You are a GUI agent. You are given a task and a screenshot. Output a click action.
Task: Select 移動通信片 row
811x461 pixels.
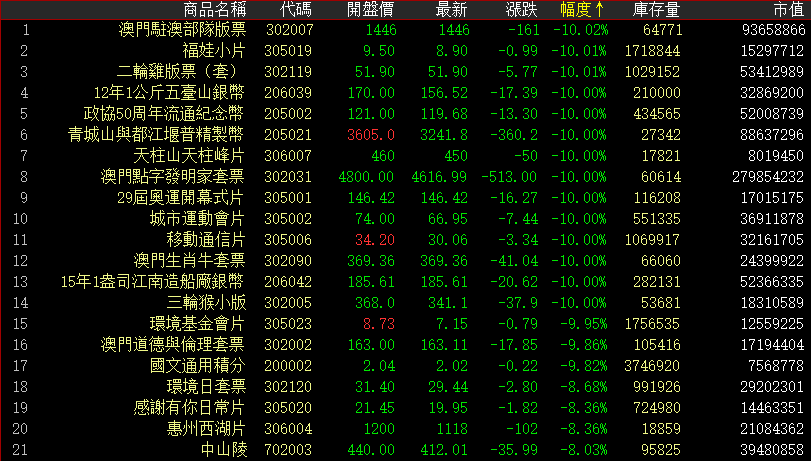click(x=406, y=240)
